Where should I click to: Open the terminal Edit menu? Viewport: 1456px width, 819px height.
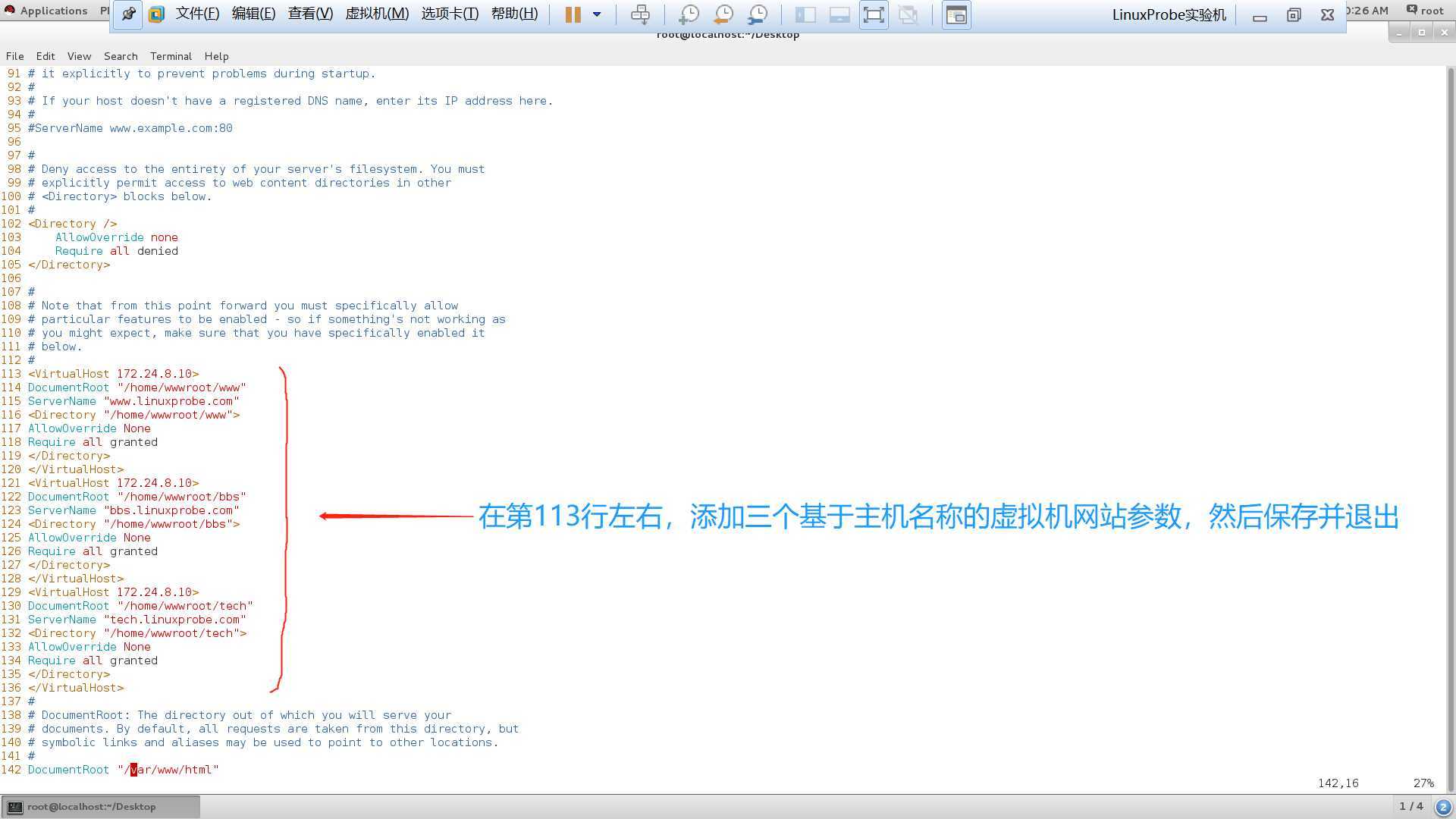[45, 56]
